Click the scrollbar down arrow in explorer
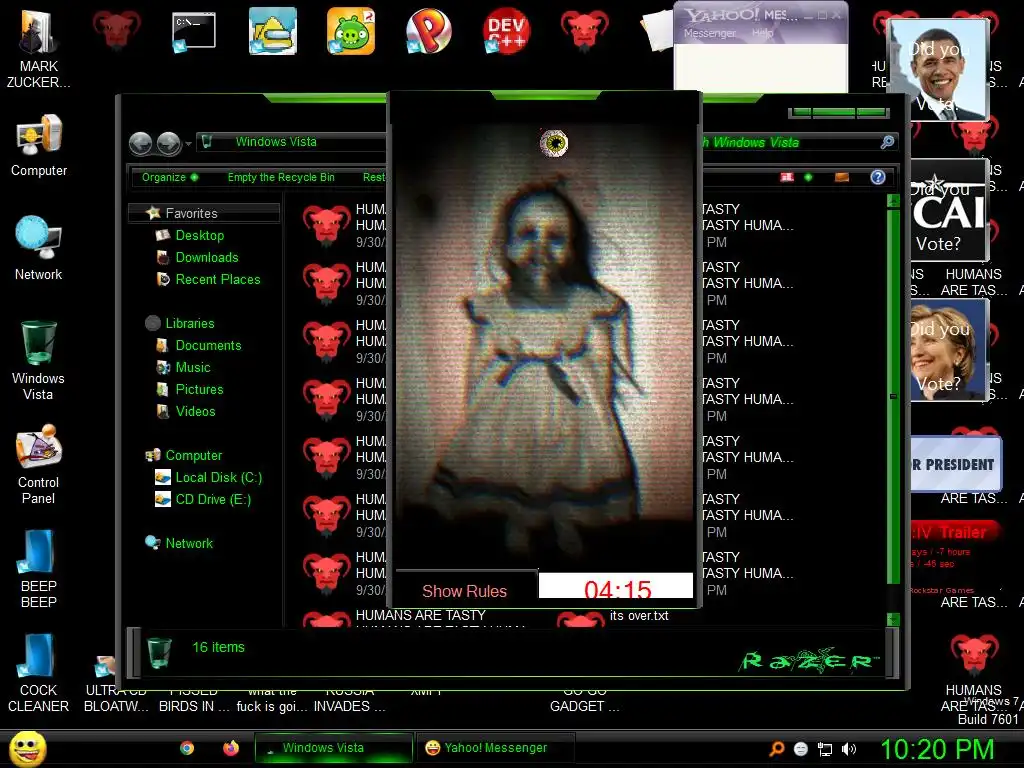 (x=893, y=619)
